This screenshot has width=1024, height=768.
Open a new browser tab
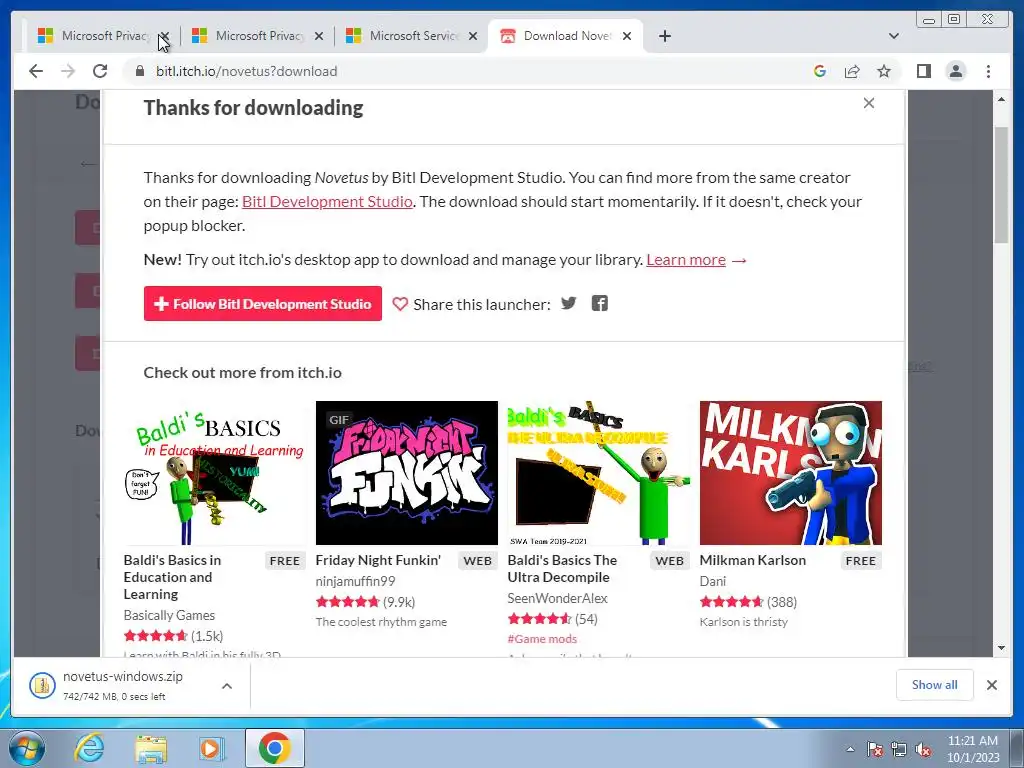(665, 36)
